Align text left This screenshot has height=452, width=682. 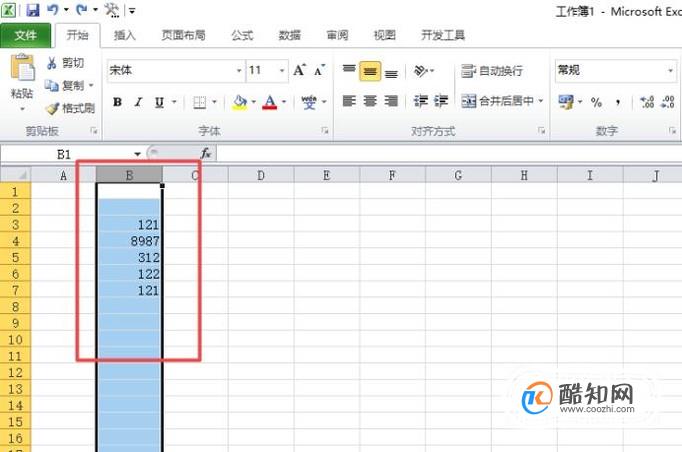point(349,101)
